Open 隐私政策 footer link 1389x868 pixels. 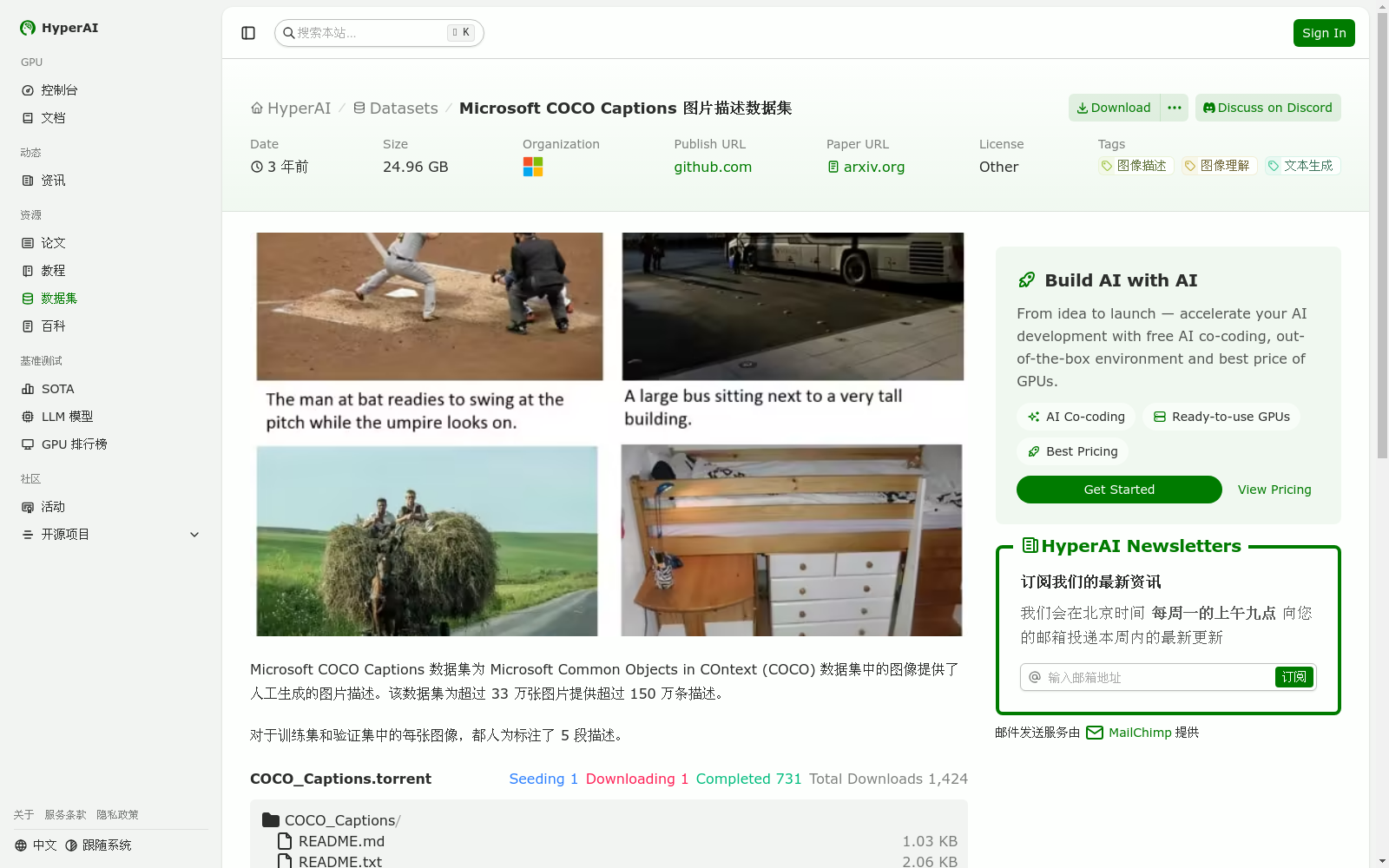point(117,815)
